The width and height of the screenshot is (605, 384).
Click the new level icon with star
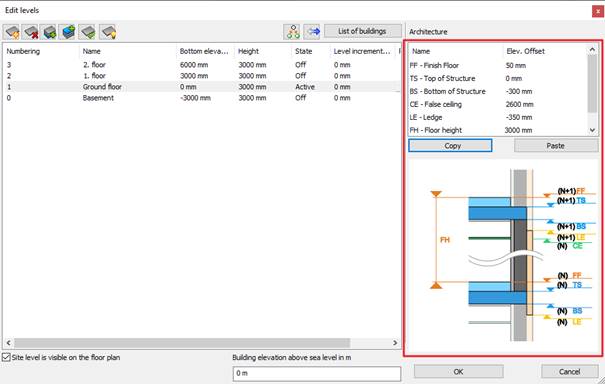click(12, 32)
